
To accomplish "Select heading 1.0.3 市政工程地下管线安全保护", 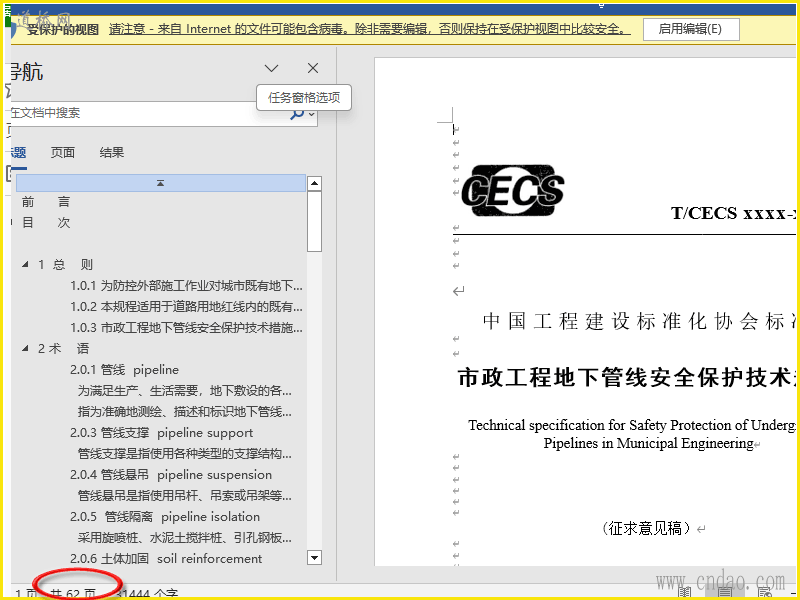I will click(x=186, y=328).
